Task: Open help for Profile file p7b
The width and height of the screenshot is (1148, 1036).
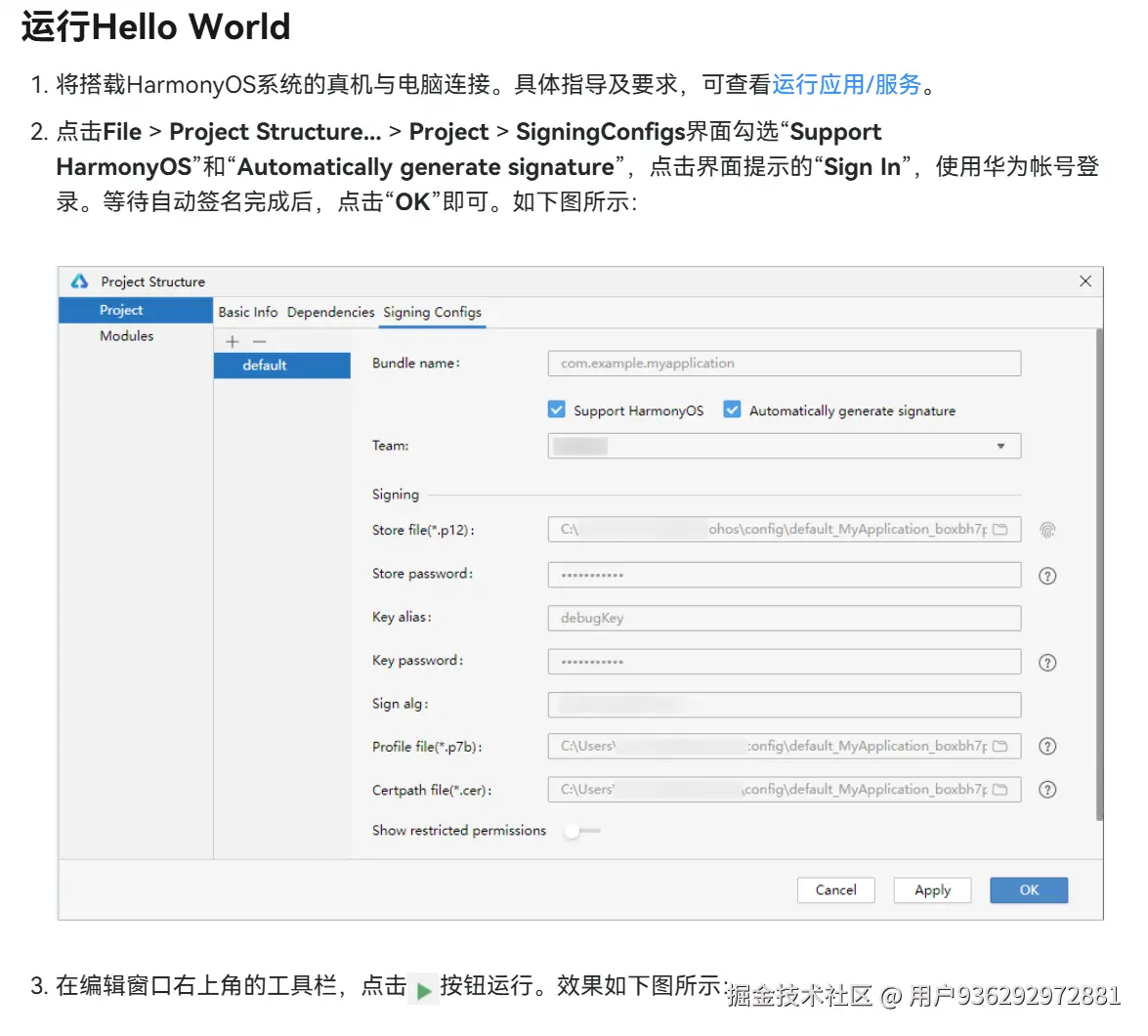Action: (1047, 746)
